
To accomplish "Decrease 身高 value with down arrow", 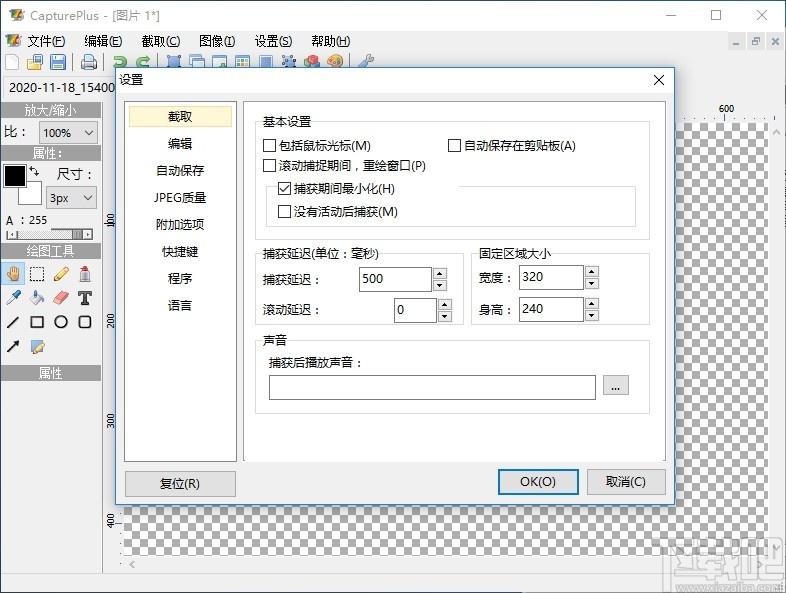I will coord(592,315).
